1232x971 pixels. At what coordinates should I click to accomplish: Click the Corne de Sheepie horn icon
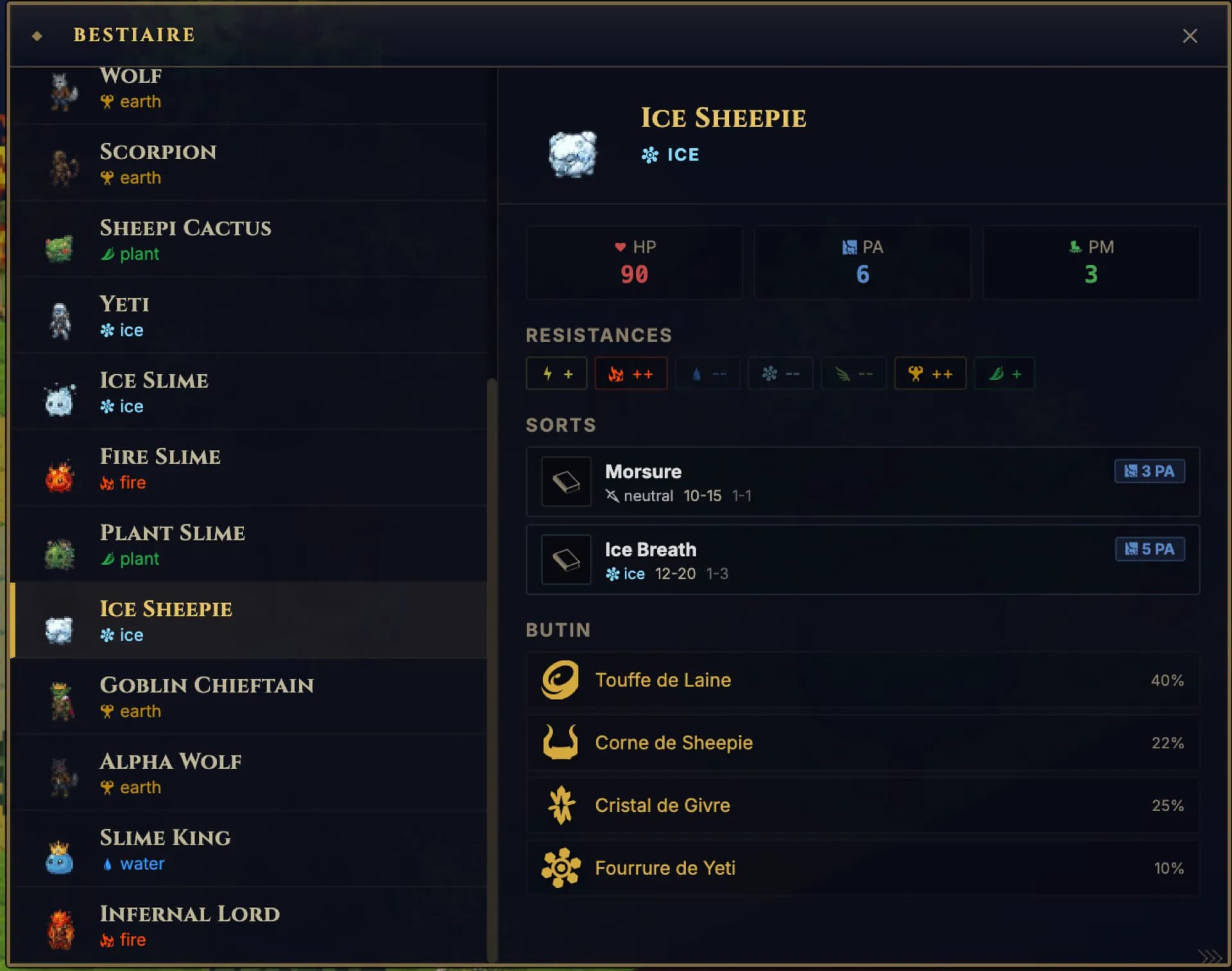click(560, 743)
